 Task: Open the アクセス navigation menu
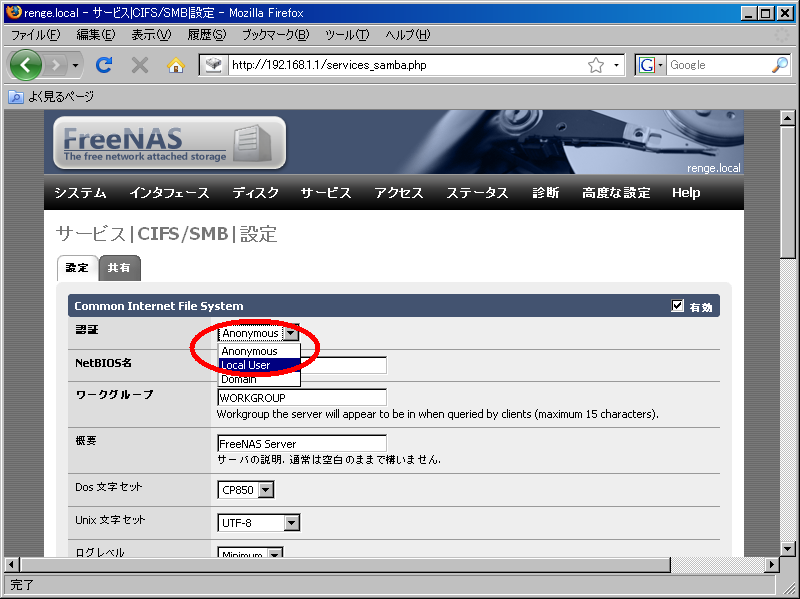(x=399, y=193)
